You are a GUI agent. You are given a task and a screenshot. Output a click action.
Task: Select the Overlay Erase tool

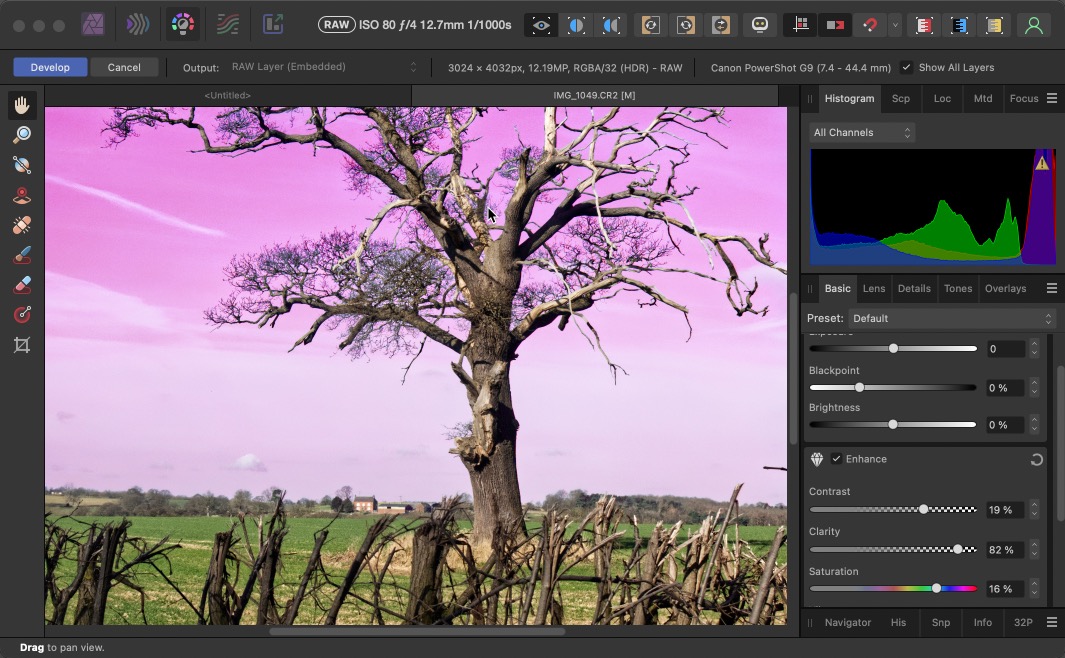coord(22,286)
